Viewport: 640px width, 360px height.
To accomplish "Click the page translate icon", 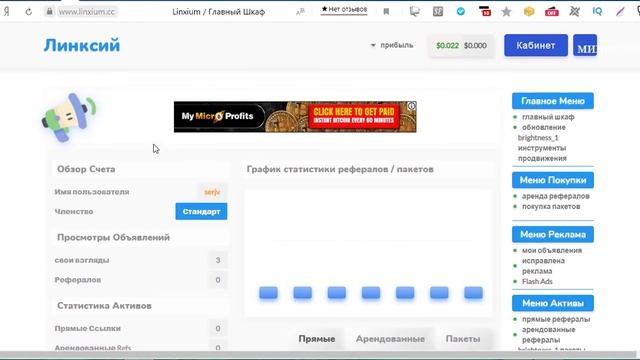I will [300, 12].
